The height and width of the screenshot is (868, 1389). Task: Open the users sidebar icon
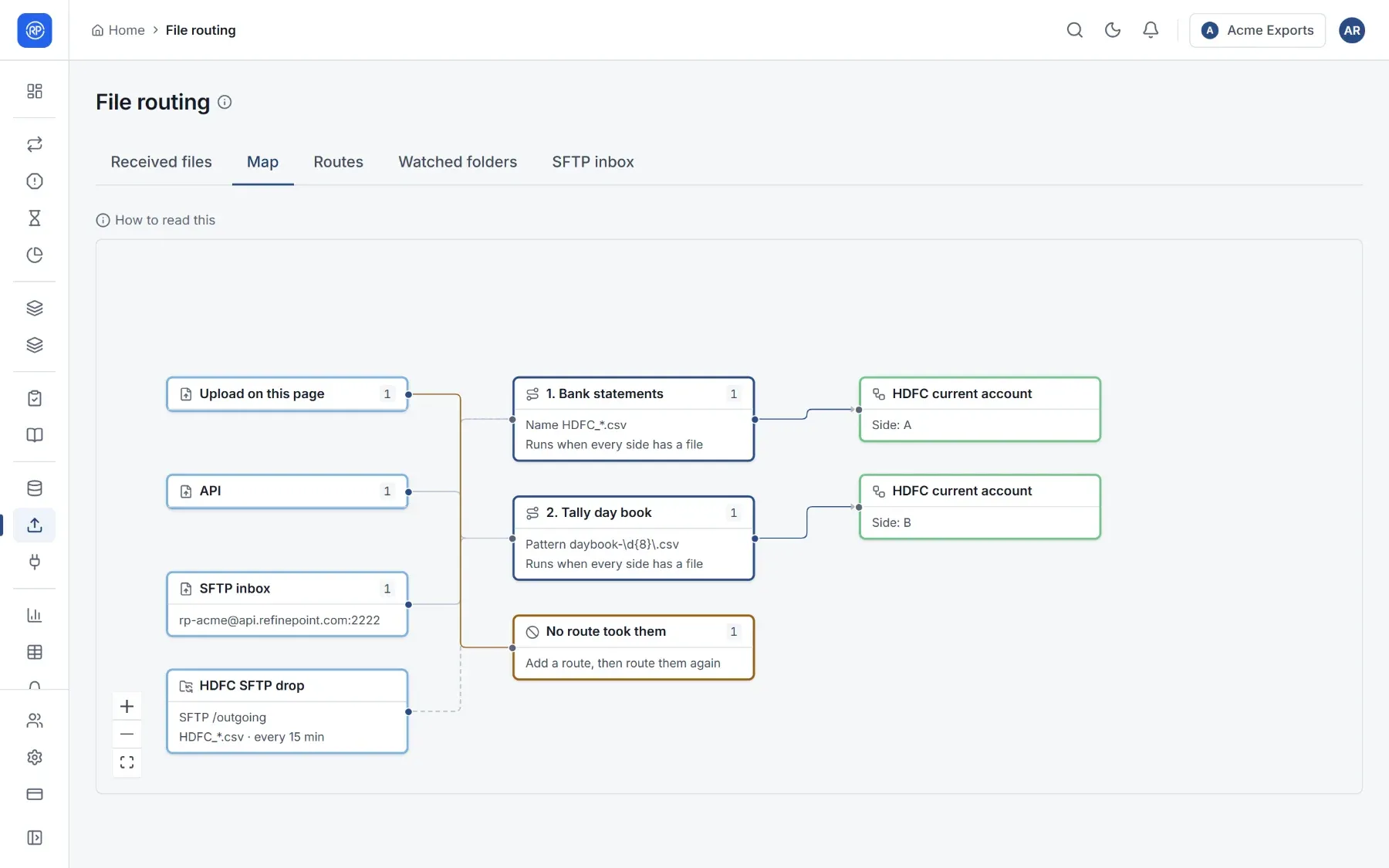point(35,721)
